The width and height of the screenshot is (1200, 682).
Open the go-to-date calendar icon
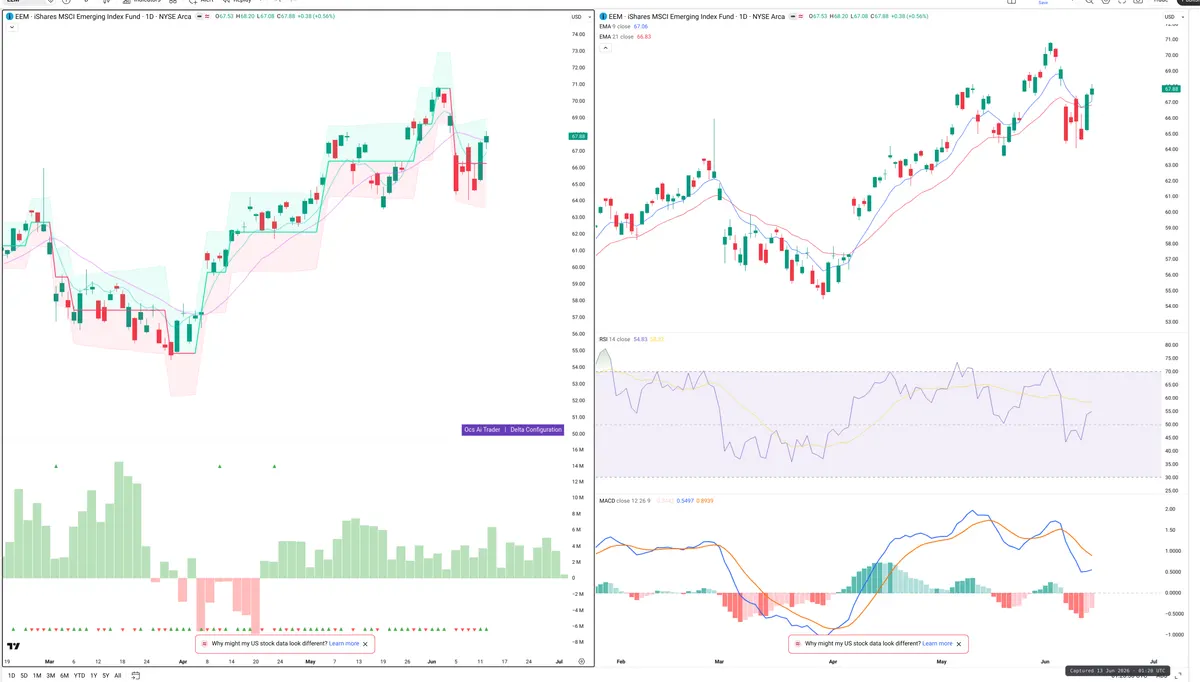[135, 676]
